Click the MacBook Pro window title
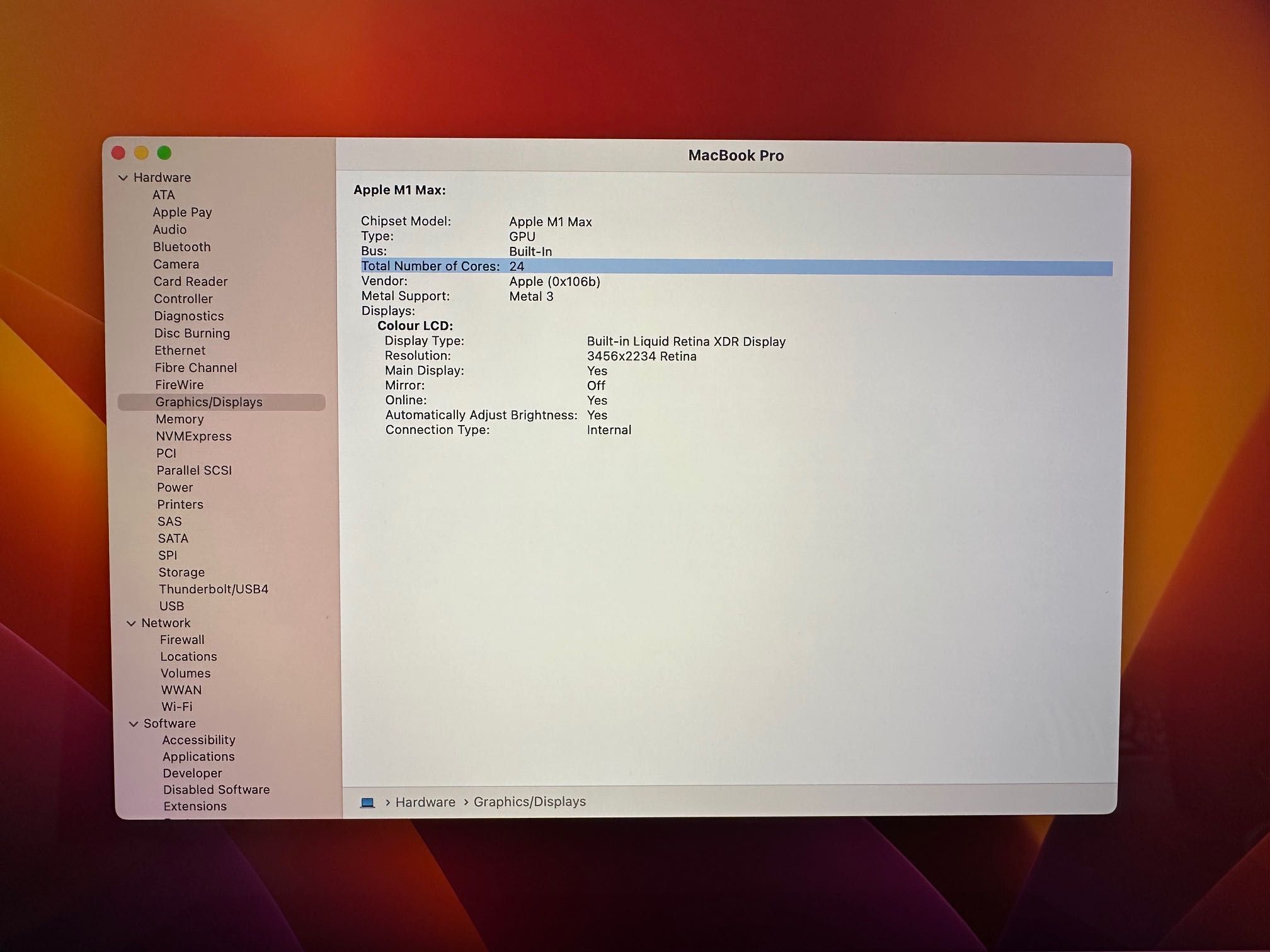The width and height of the screenshot is (1270, 952). 736,156
